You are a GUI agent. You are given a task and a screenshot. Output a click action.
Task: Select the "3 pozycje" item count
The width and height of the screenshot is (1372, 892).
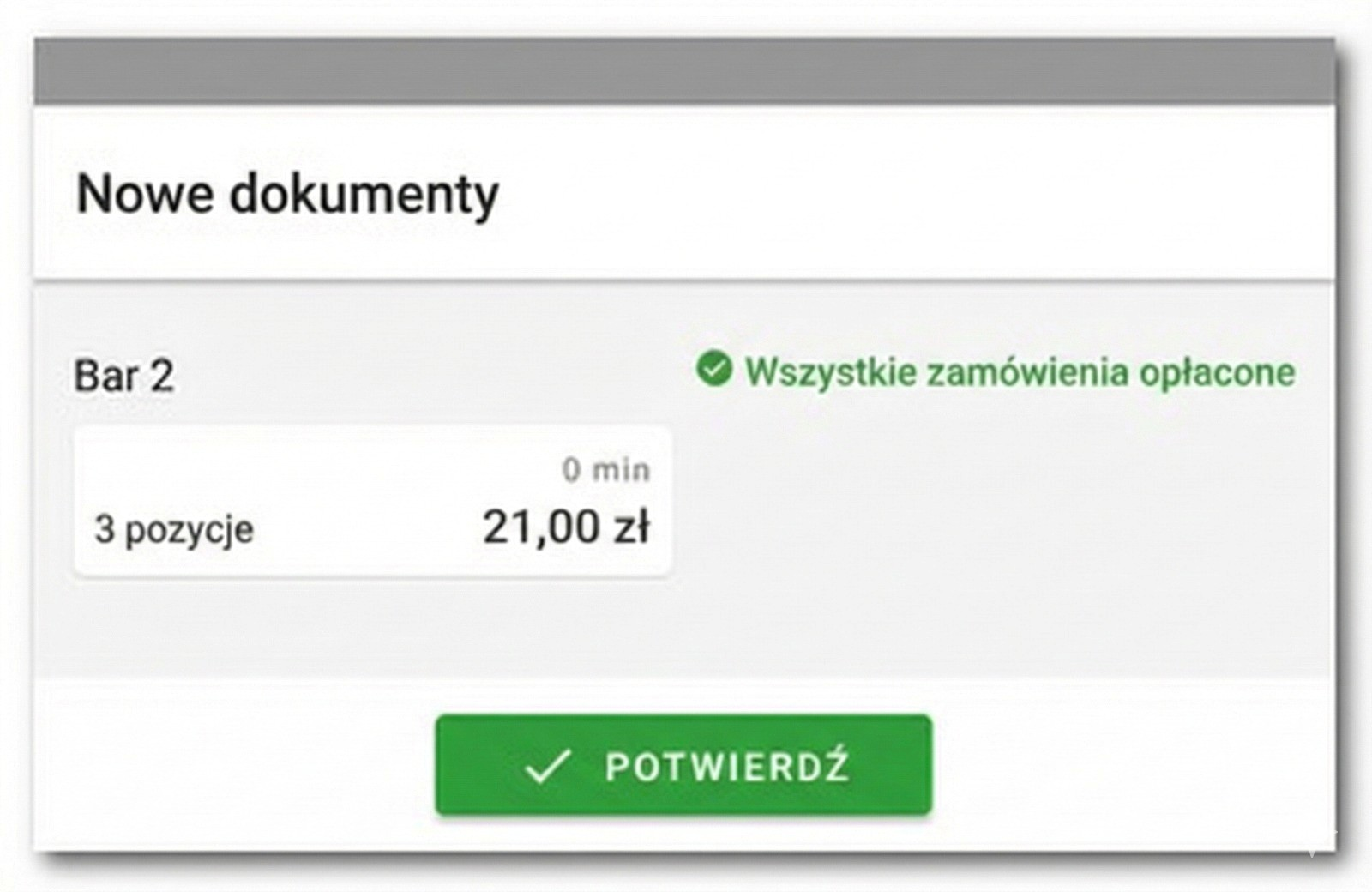174,528
